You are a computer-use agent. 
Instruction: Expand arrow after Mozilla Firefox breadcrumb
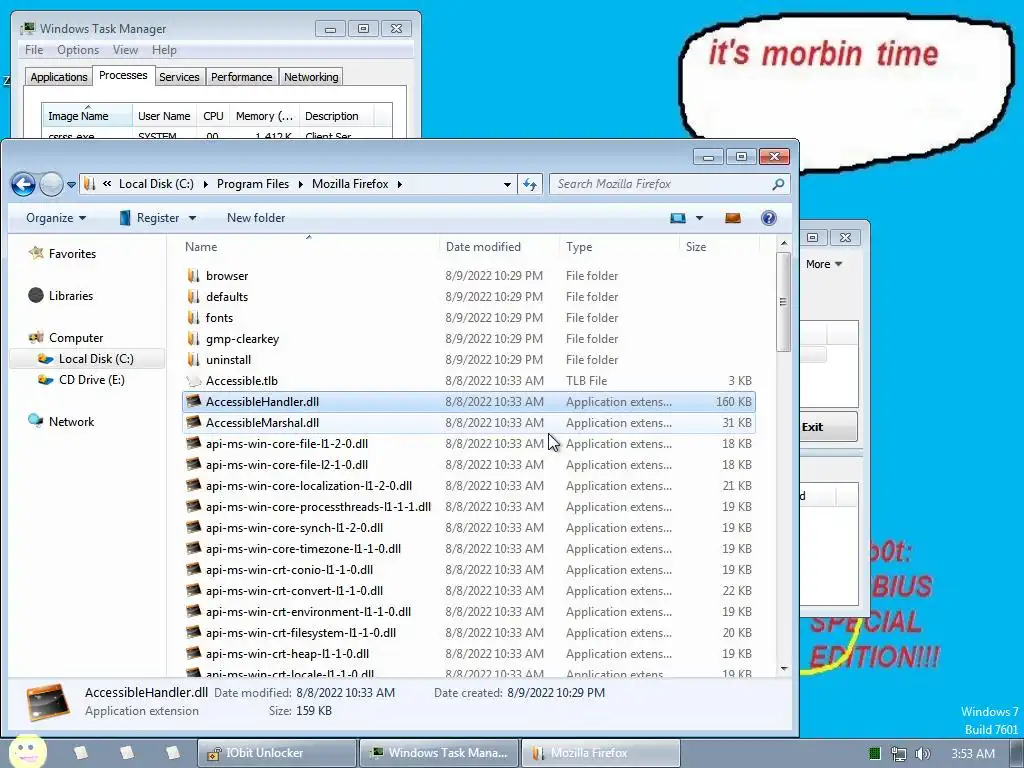tap(400, 184)
